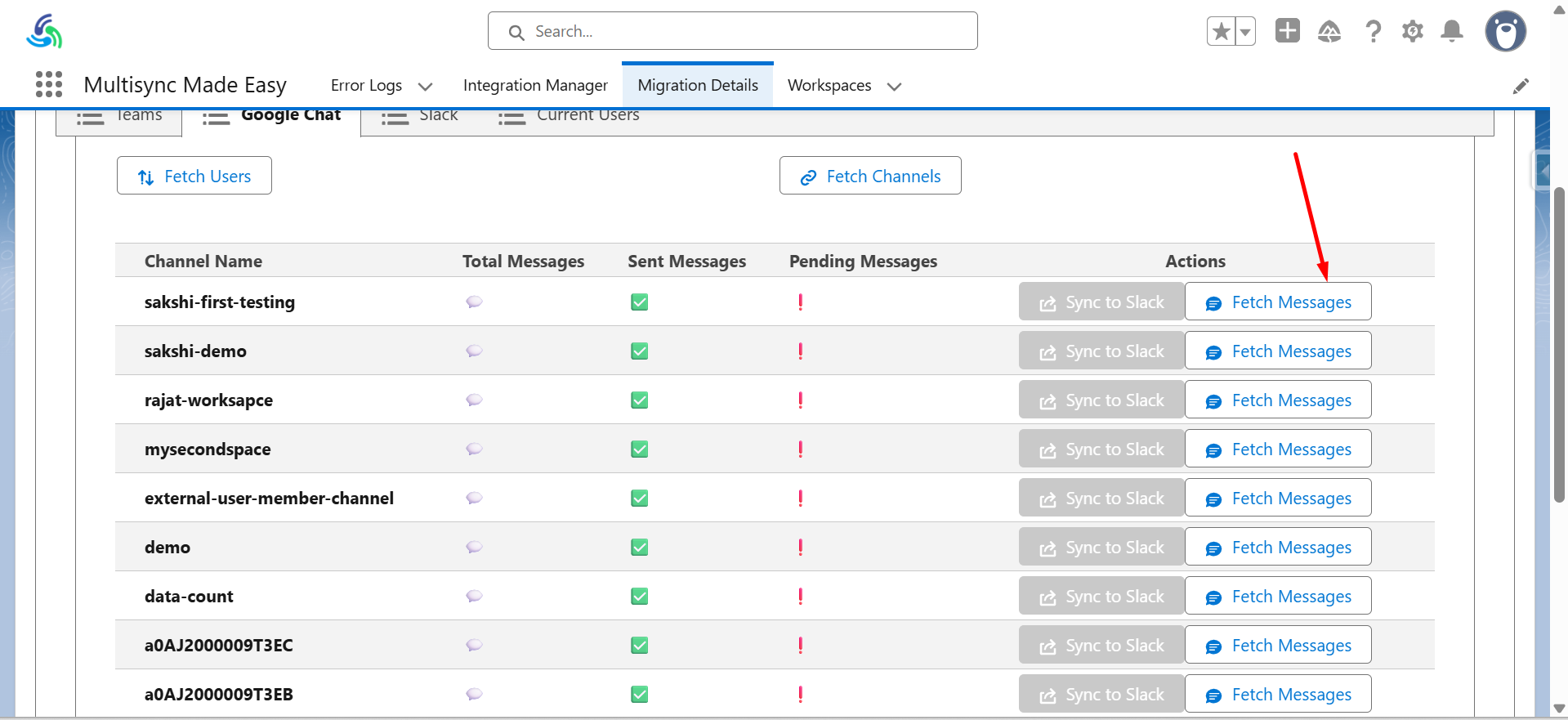Select the Migration Details tab
The image size is (1568, 720).
[x=698, y=85]
